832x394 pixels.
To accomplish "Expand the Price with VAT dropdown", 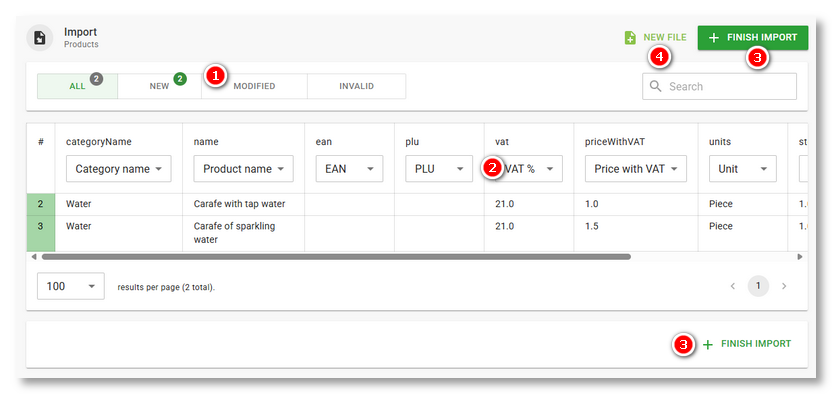I will pos(636,169).
